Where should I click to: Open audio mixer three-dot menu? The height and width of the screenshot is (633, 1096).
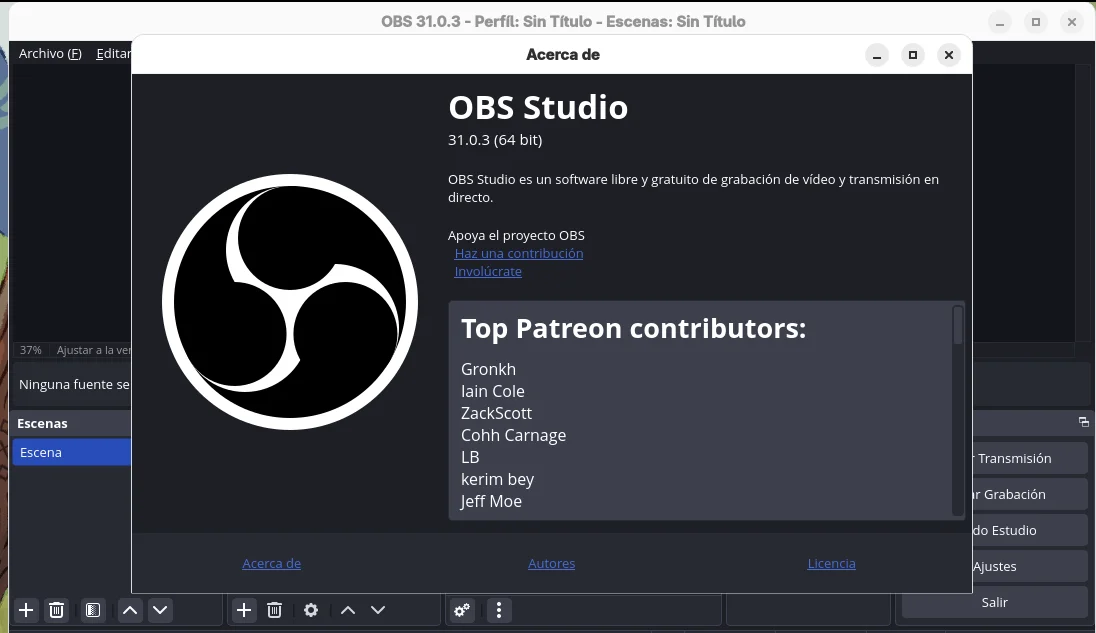point(499,610)
